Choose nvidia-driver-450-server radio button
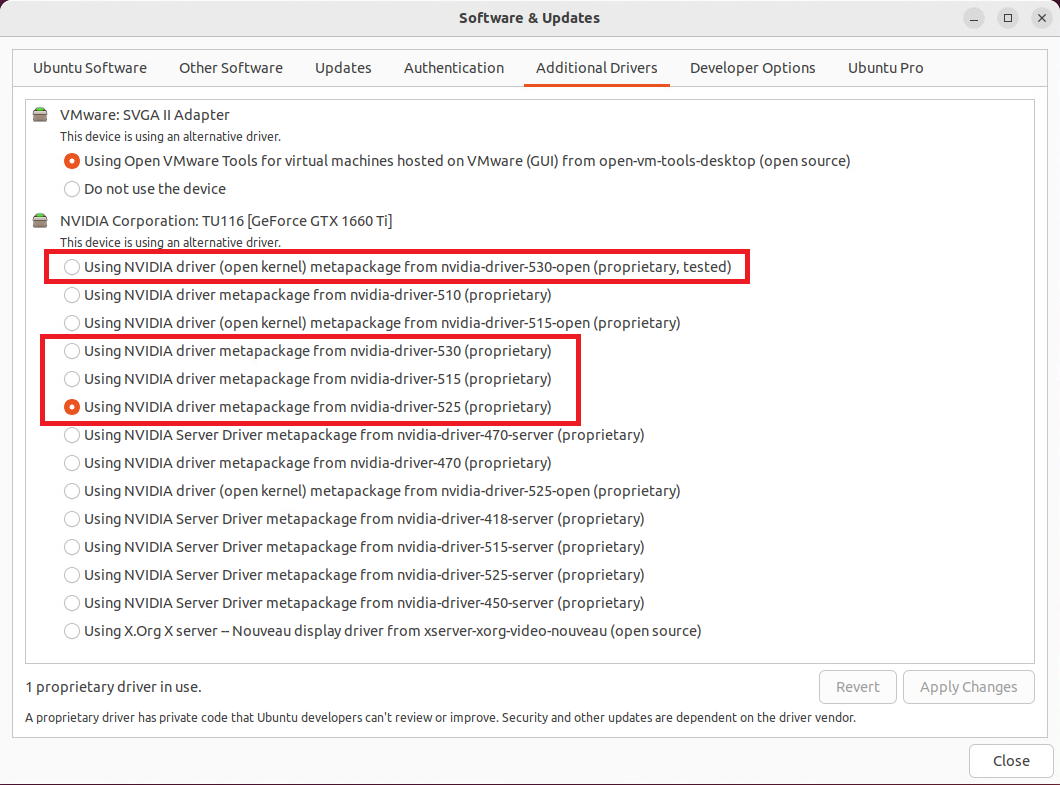 [72, 603]
